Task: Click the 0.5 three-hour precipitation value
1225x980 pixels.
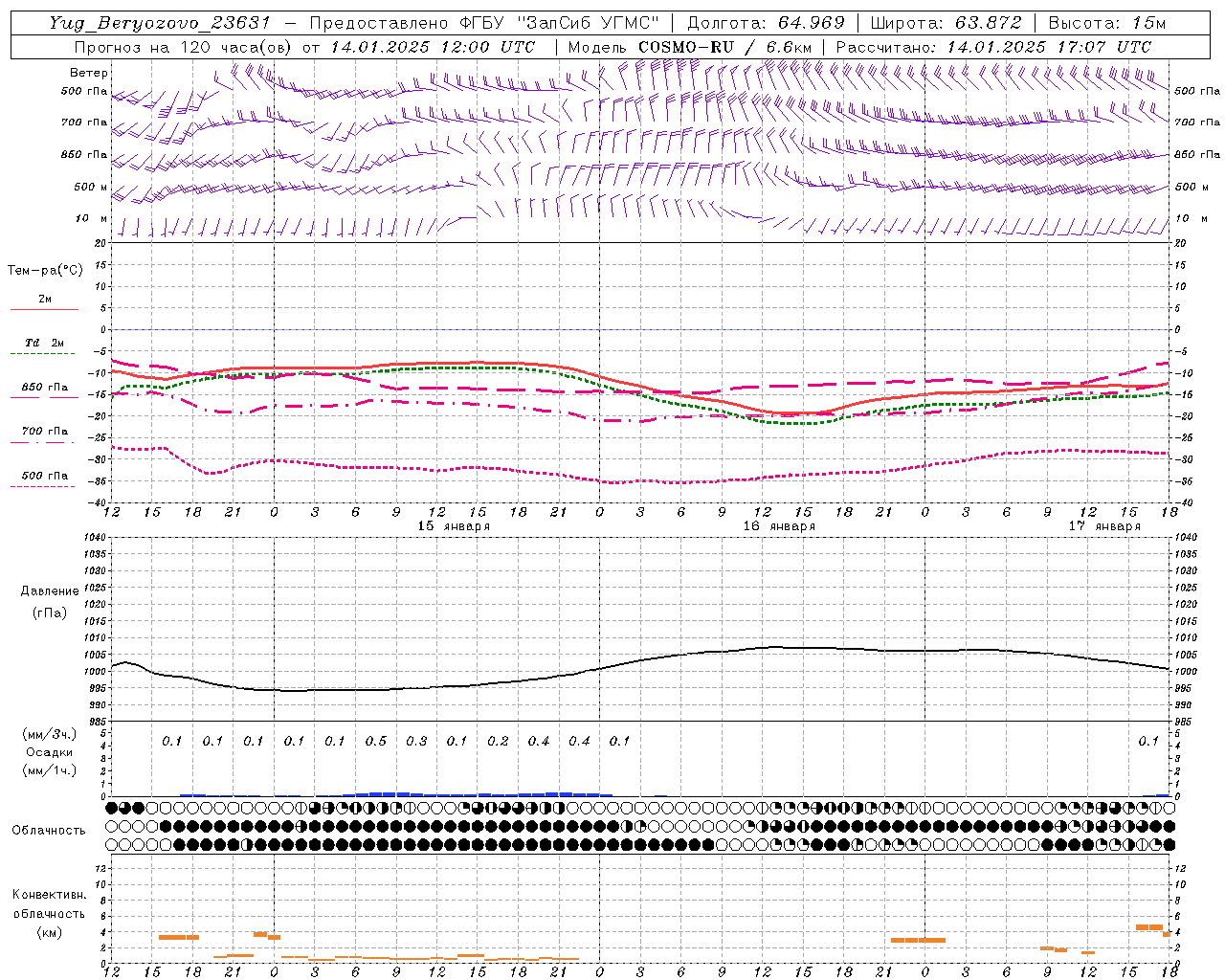Action: point(376,742)
